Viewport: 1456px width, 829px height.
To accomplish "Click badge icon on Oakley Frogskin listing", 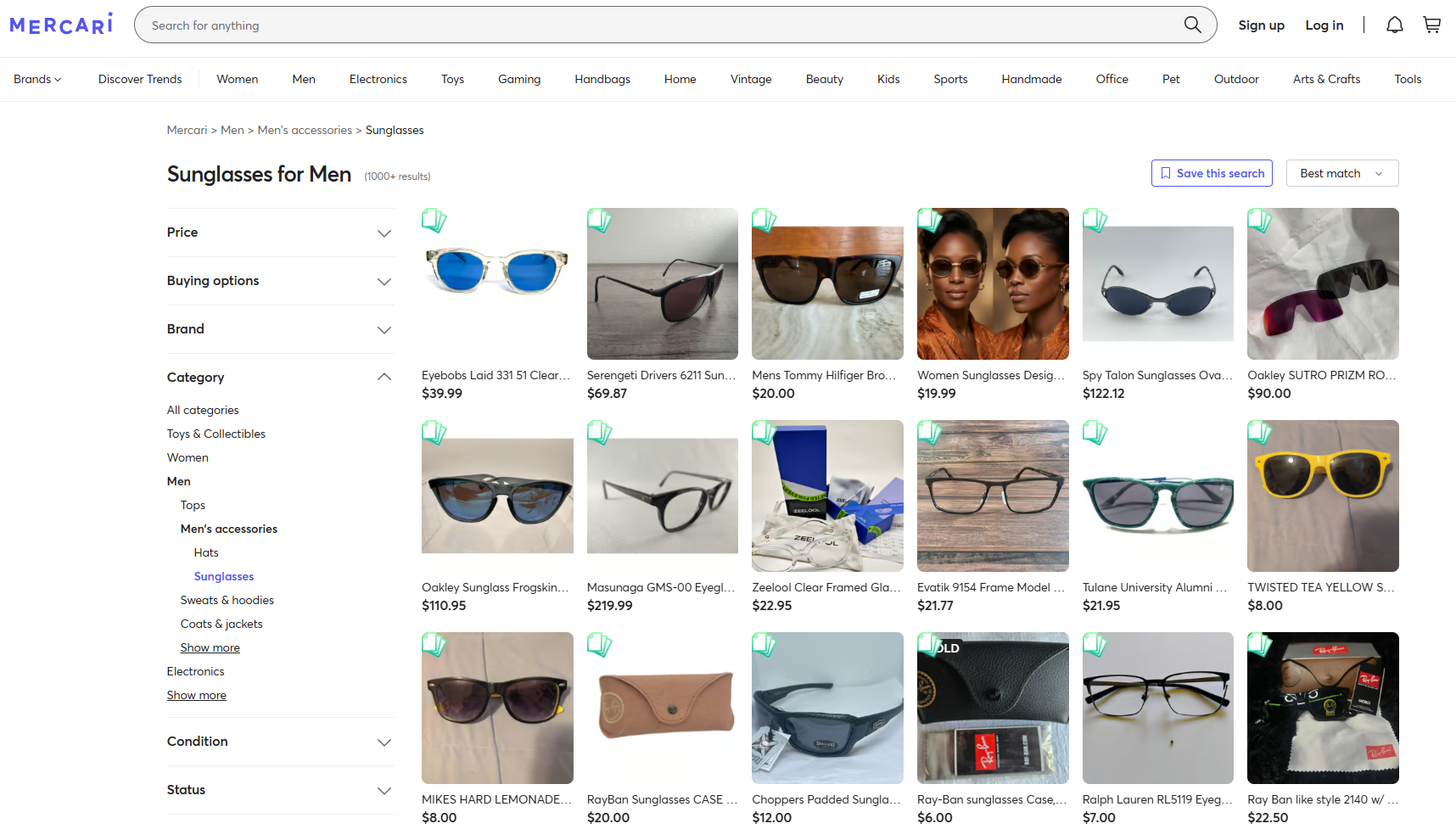I will (434, 433).
